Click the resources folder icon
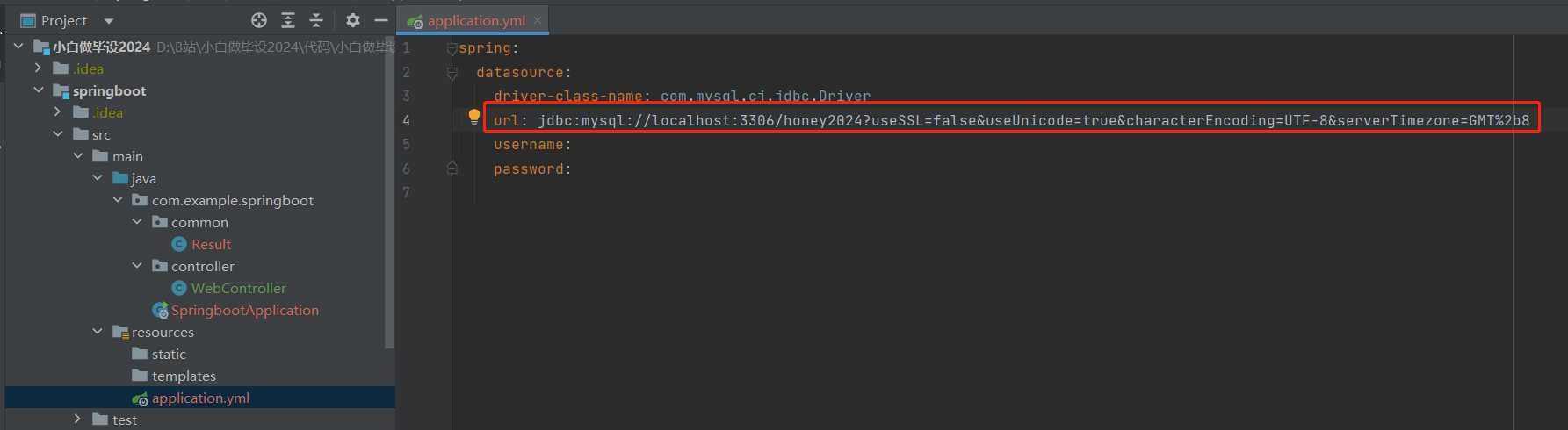The height and width of the screenshot is (430, 1568). (120, 332)
